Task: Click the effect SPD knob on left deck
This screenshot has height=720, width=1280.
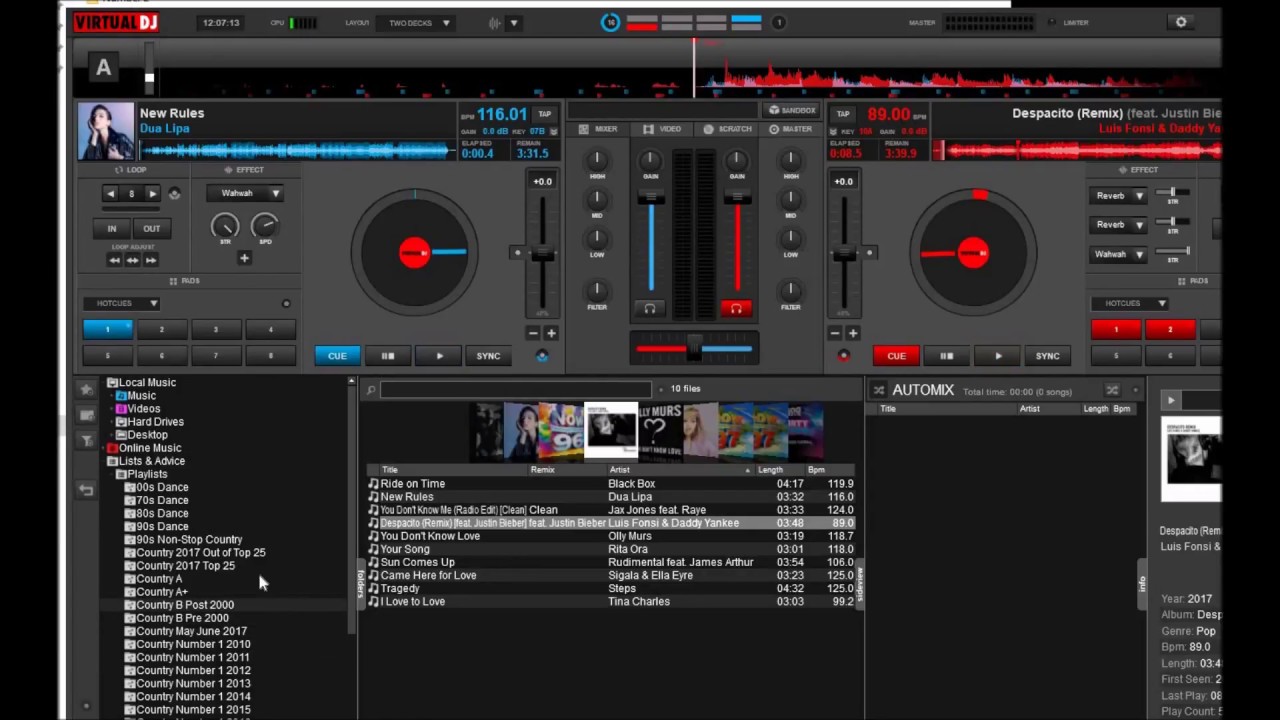Action: pyautogui.click(x=265, y=226)
